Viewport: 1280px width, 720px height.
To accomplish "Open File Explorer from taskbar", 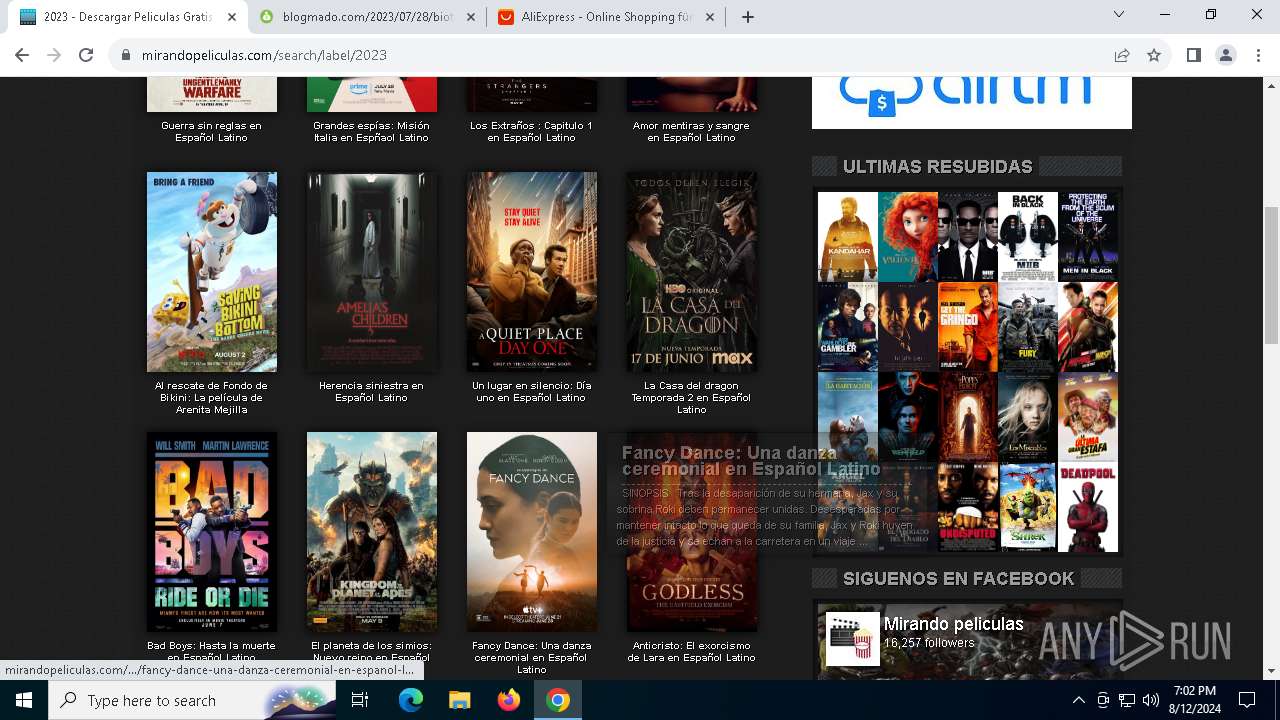I will click(459, 700).
